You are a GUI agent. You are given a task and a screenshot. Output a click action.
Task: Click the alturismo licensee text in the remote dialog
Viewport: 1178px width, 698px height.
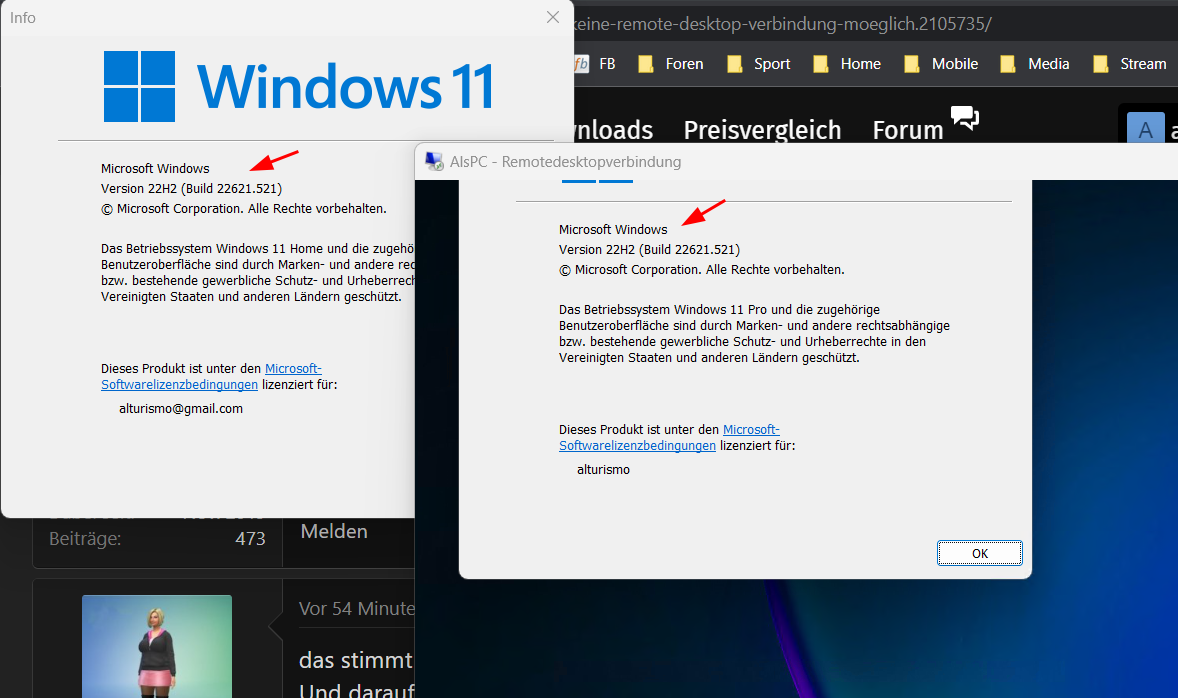(603, 470)
